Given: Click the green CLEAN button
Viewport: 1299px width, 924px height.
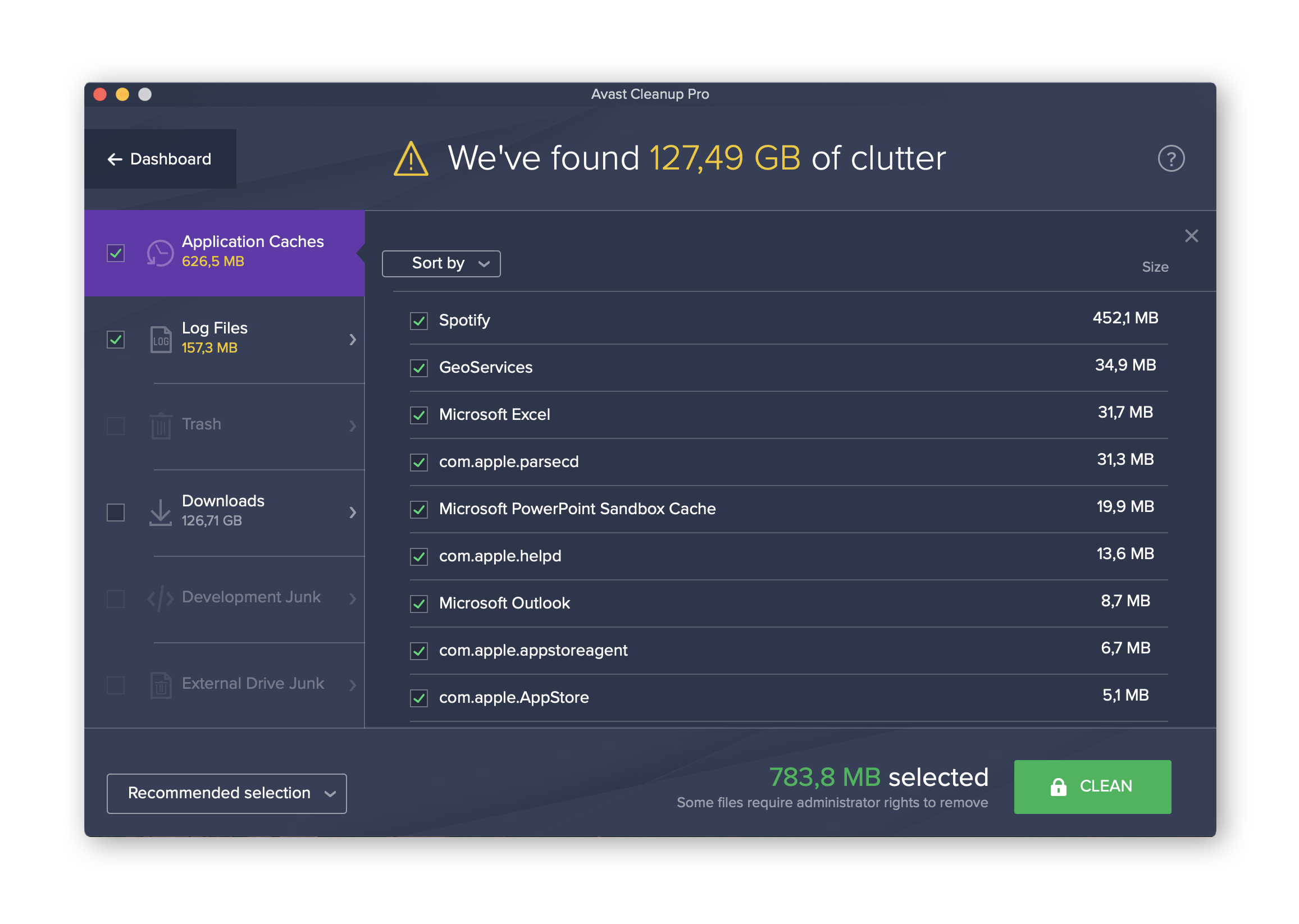Looking at the screenshot, I should (x=1092, y=787).
